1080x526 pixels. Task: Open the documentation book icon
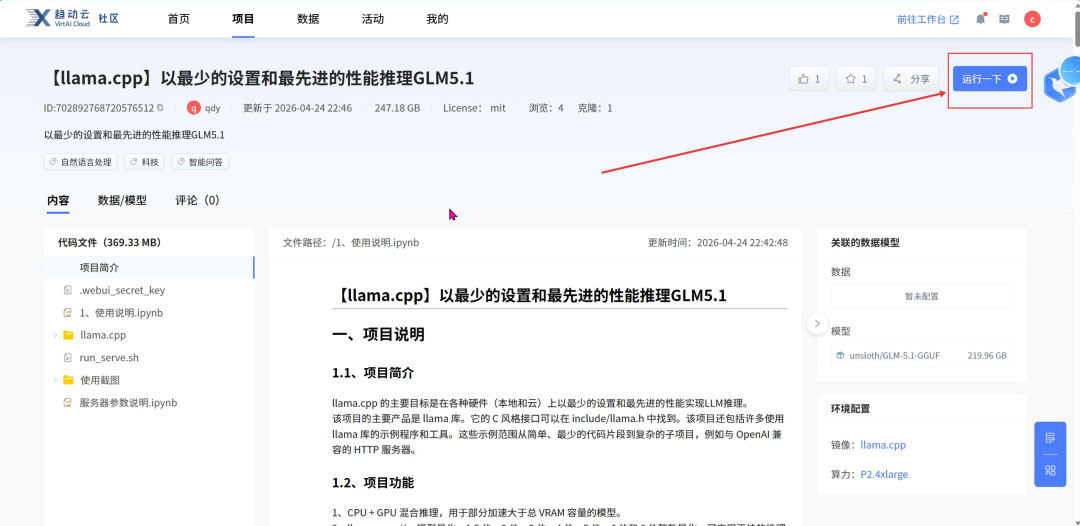[x=1004, y=19]
